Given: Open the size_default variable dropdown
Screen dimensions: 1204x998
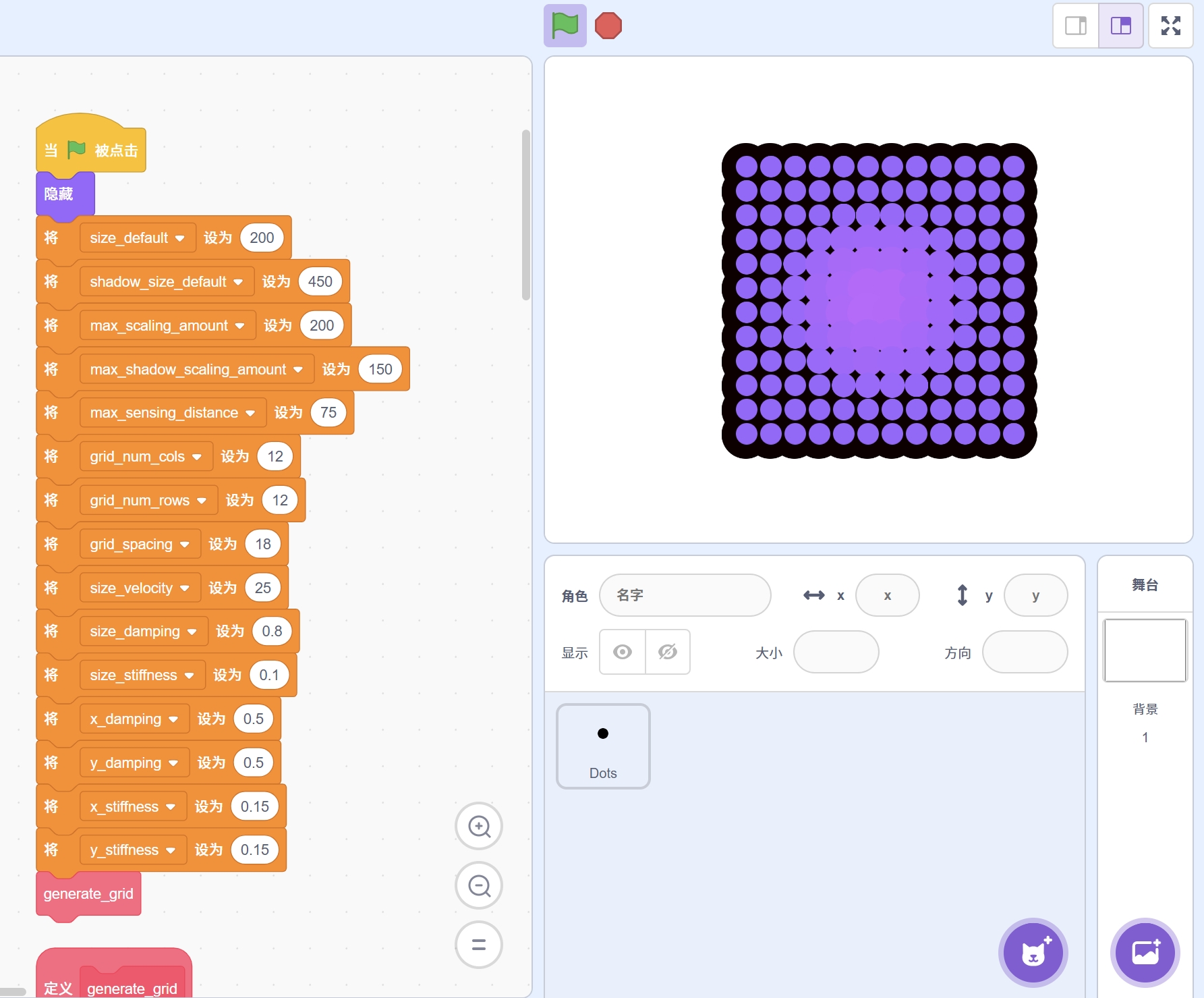Looking at the screenshot, I should tap(179, 238).
